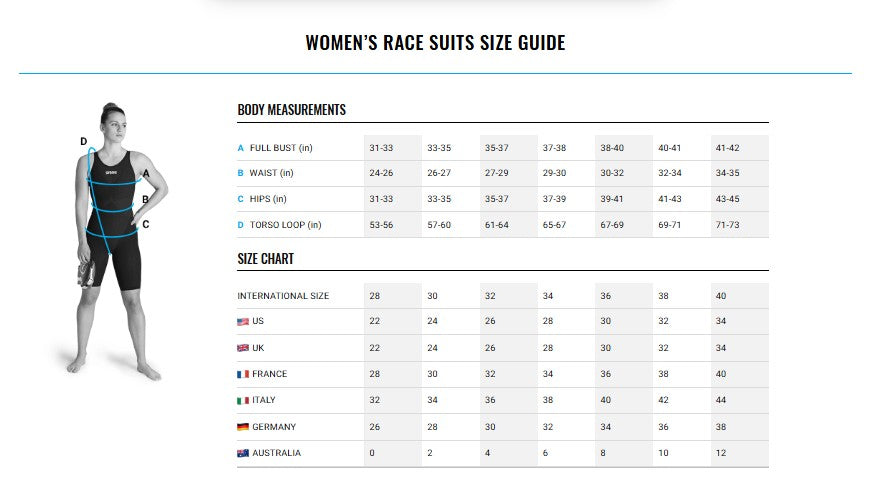Click the France flag icon
This screenshot has width=878, height=488.
(x=242, y=374)
